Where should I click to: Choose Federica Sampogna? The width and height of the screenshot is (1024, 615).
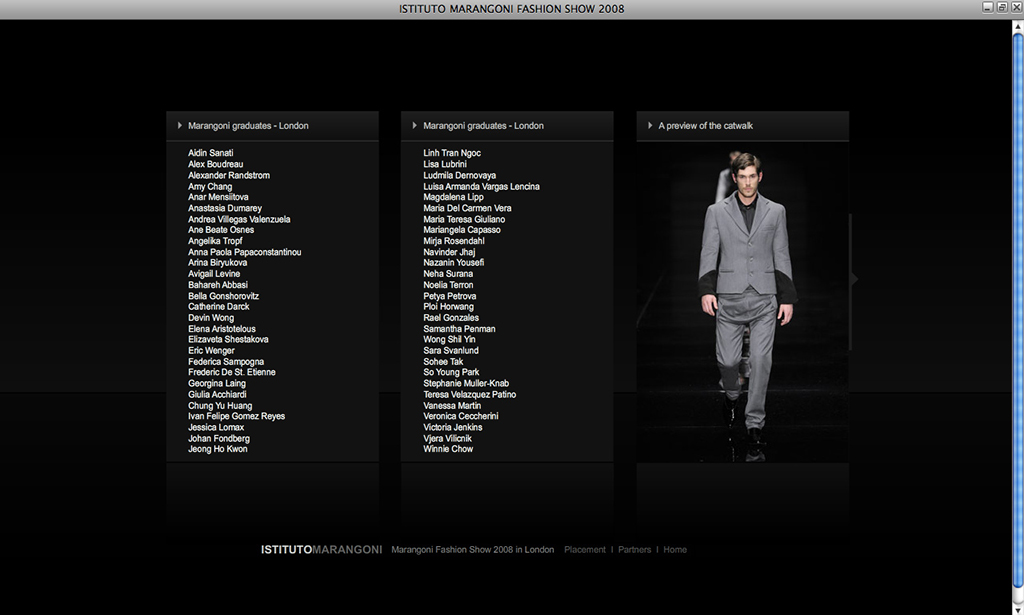click(226, 361)
